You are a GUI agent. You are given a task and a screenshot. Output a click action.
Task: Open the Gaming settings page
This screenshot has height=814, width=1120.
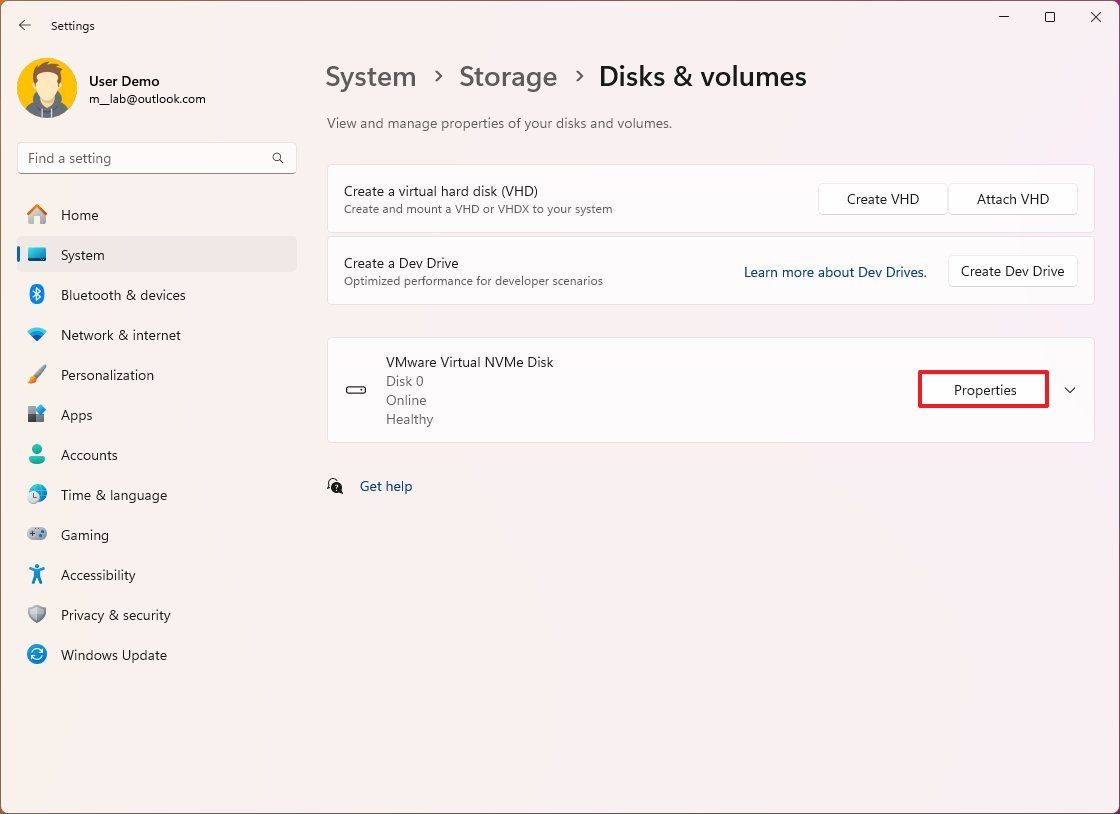click(84, 535)
